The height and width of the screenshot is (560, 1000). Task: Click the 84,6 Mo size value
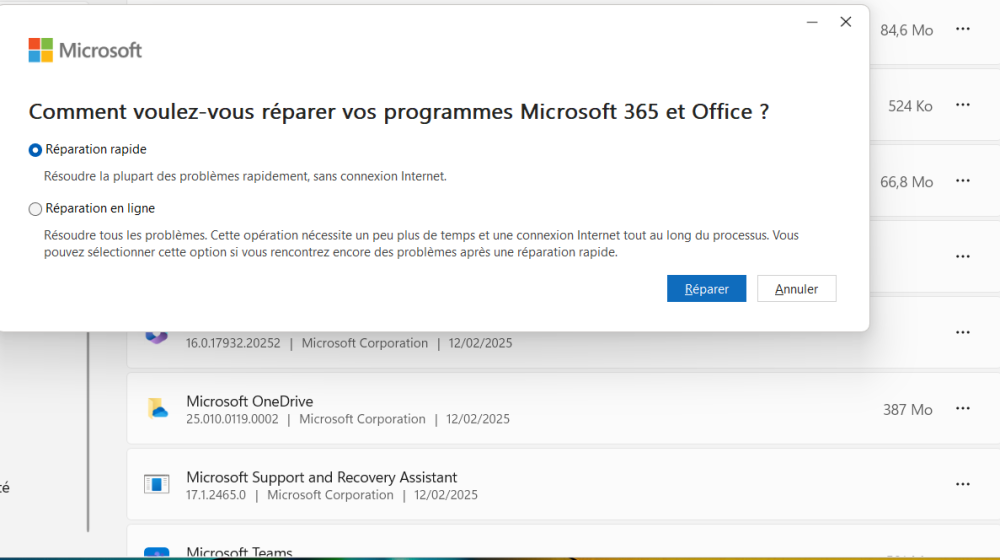[906, 30]
